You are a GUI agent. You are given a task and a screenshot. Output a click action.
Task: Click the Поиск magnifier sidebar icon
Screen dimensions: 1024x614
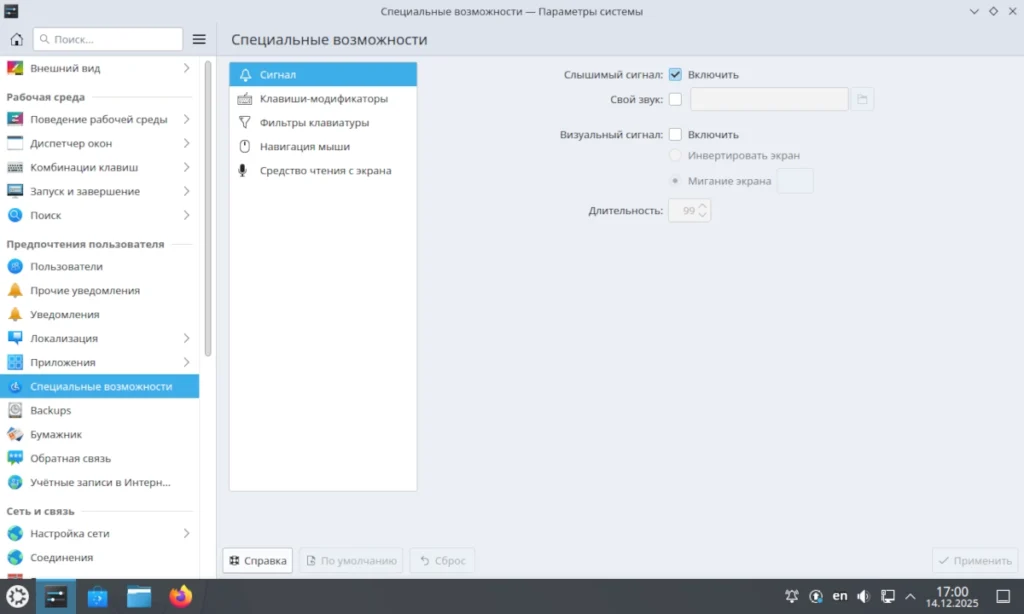(x=15, y=215)
